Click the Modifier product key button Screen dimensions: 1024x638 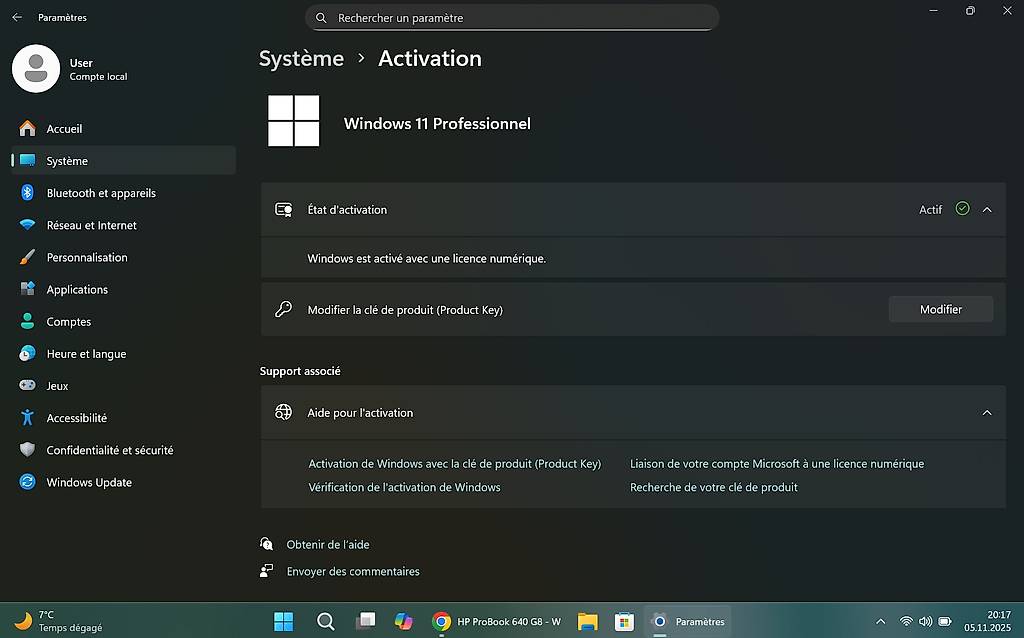[940, 310]
